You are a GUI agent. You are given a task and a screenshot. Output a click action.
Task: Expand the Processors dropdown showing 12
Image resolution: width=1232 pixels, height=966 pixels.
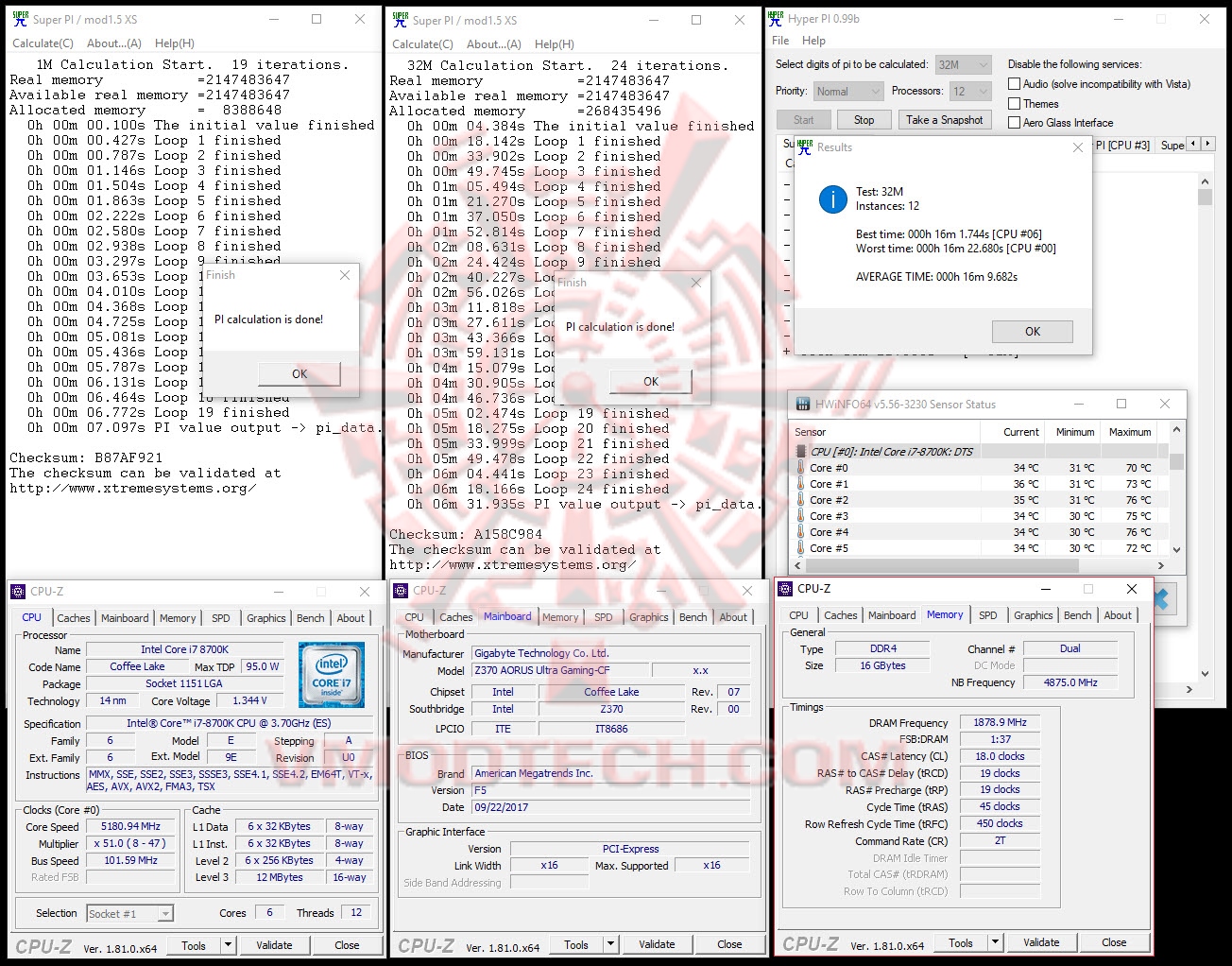tap(970, 92)
